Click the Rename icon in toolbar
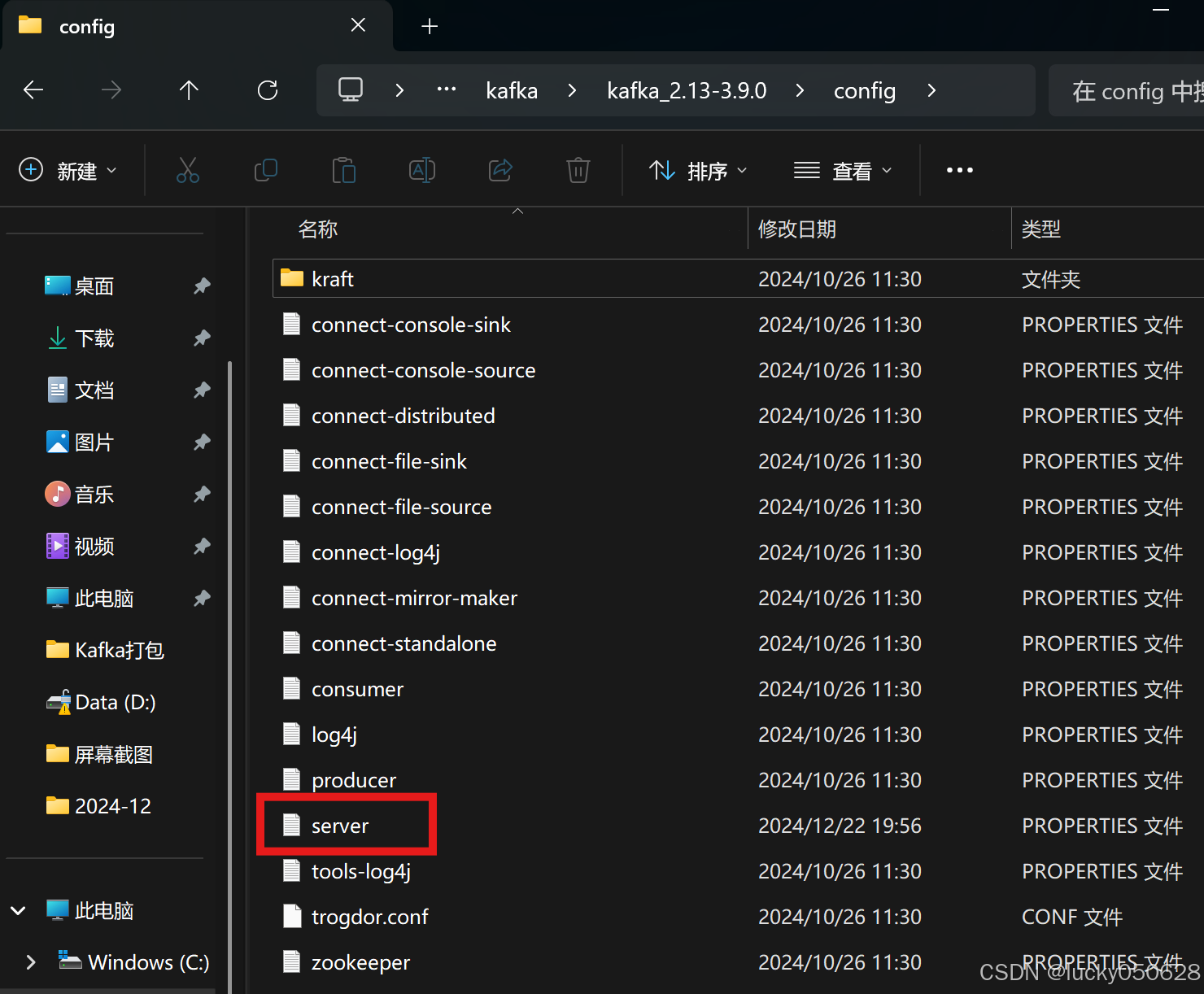The image size is (1204, 994). click(422, 170)
